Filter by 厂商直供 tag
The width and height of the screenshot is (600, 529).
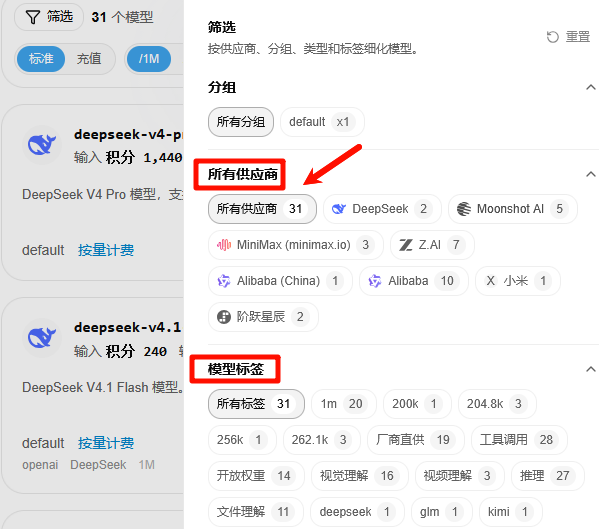click(416, 440)
